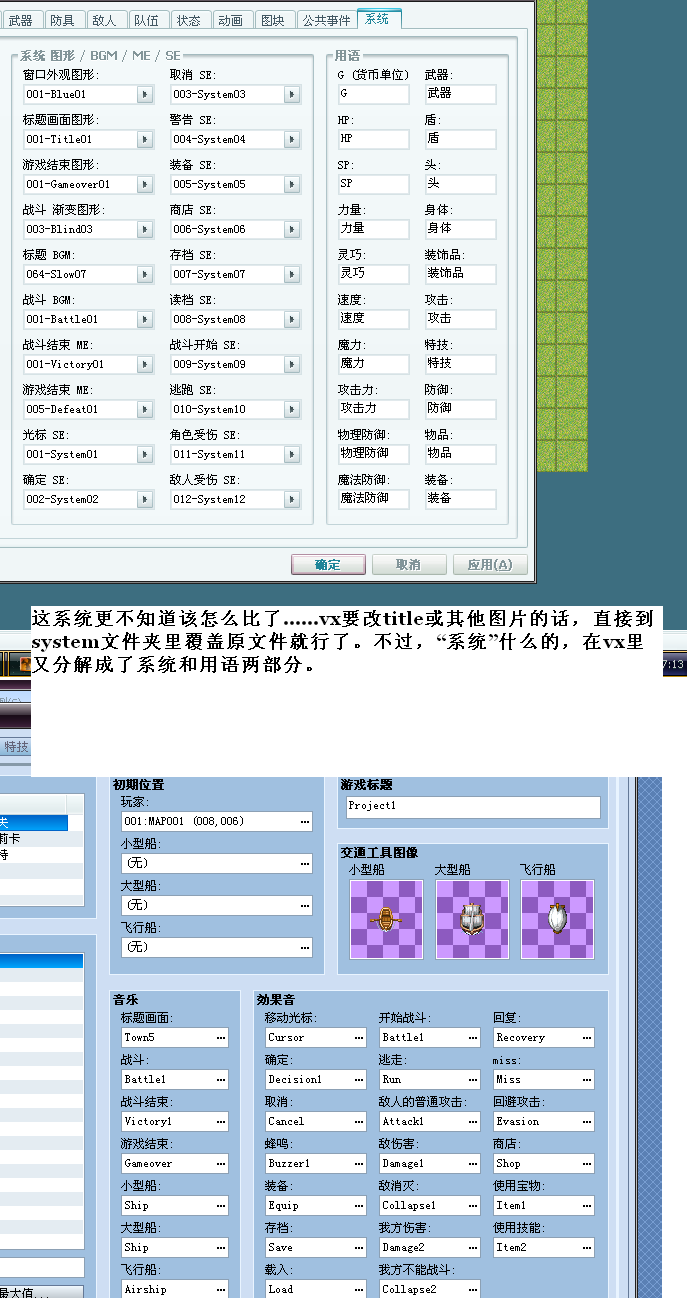Open player start position 001:MAP001 picker
This screenshot has height=1298, width=687.
pos(304,821)
